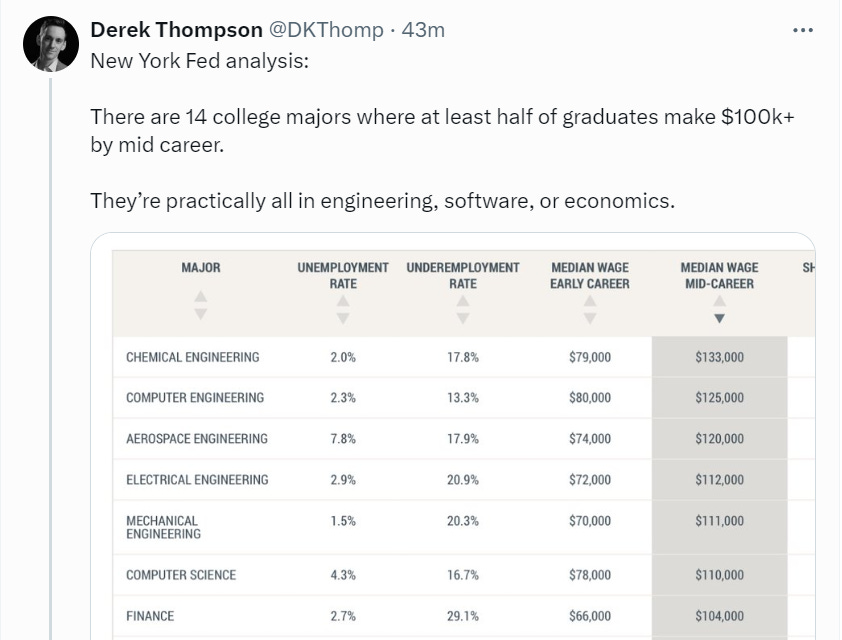Click the Major column header label
Image resolution: width=842 pixels, height=640 pixels.
click(200, 268)
